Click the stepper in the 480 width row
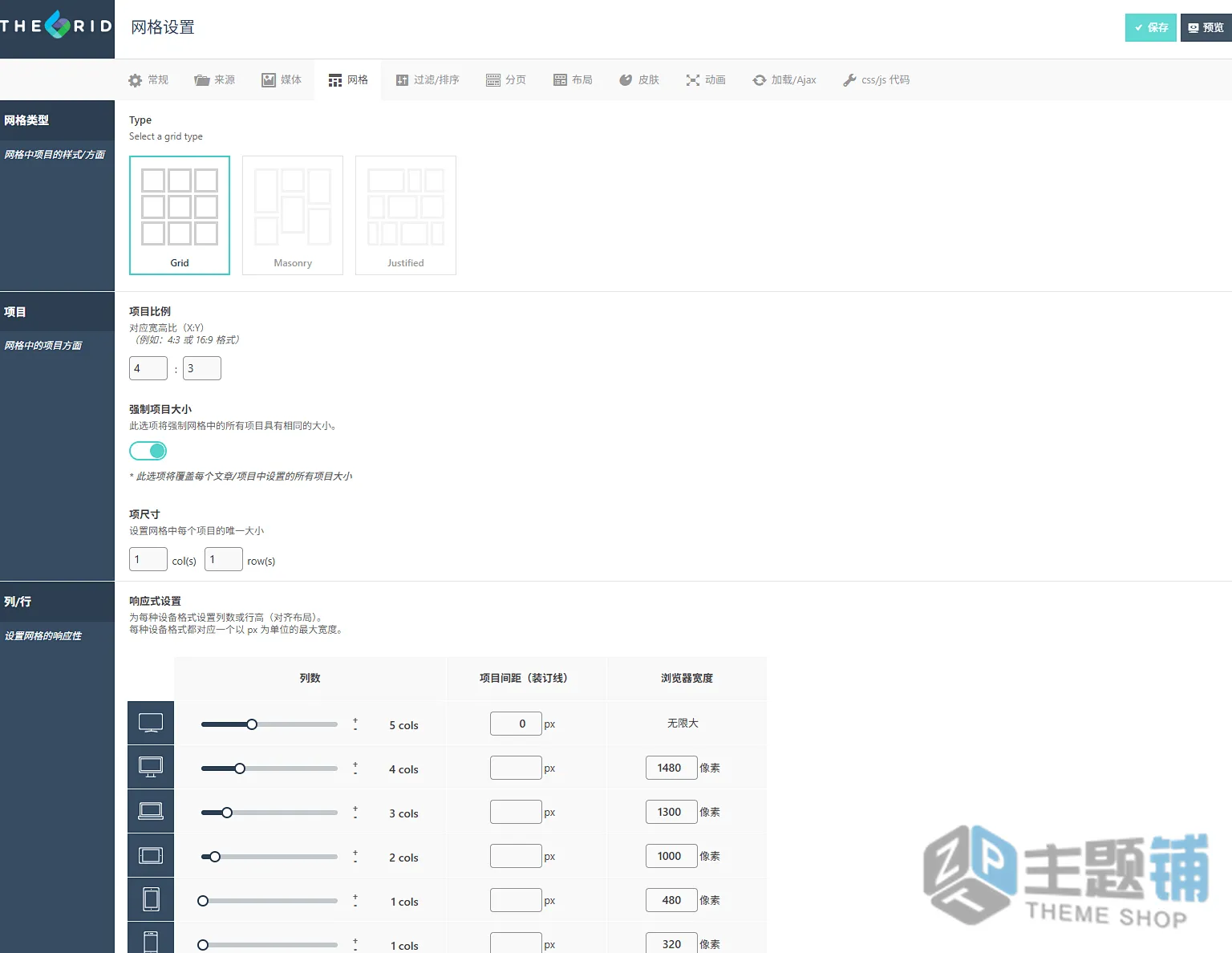Viewport: 1232px width, 953px height. pos(355,901)
